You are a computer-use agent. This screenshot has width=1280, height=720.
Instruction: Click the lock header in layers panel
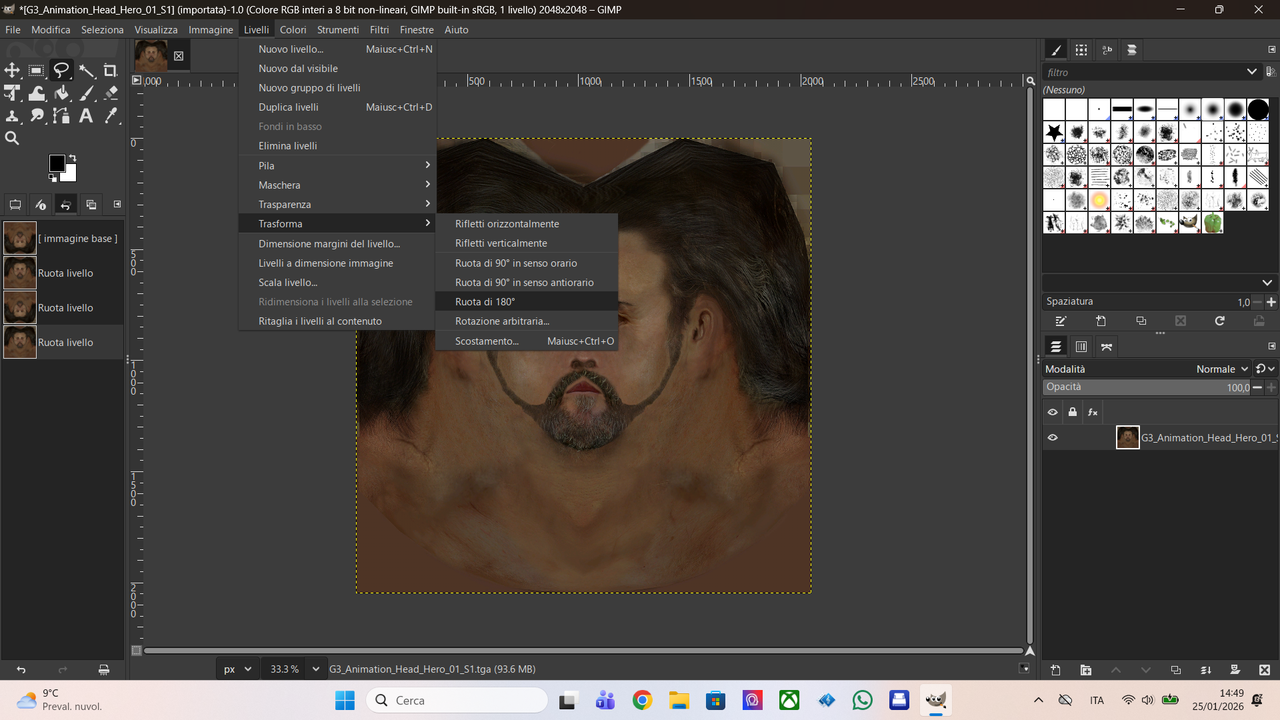pos(1072,412)
